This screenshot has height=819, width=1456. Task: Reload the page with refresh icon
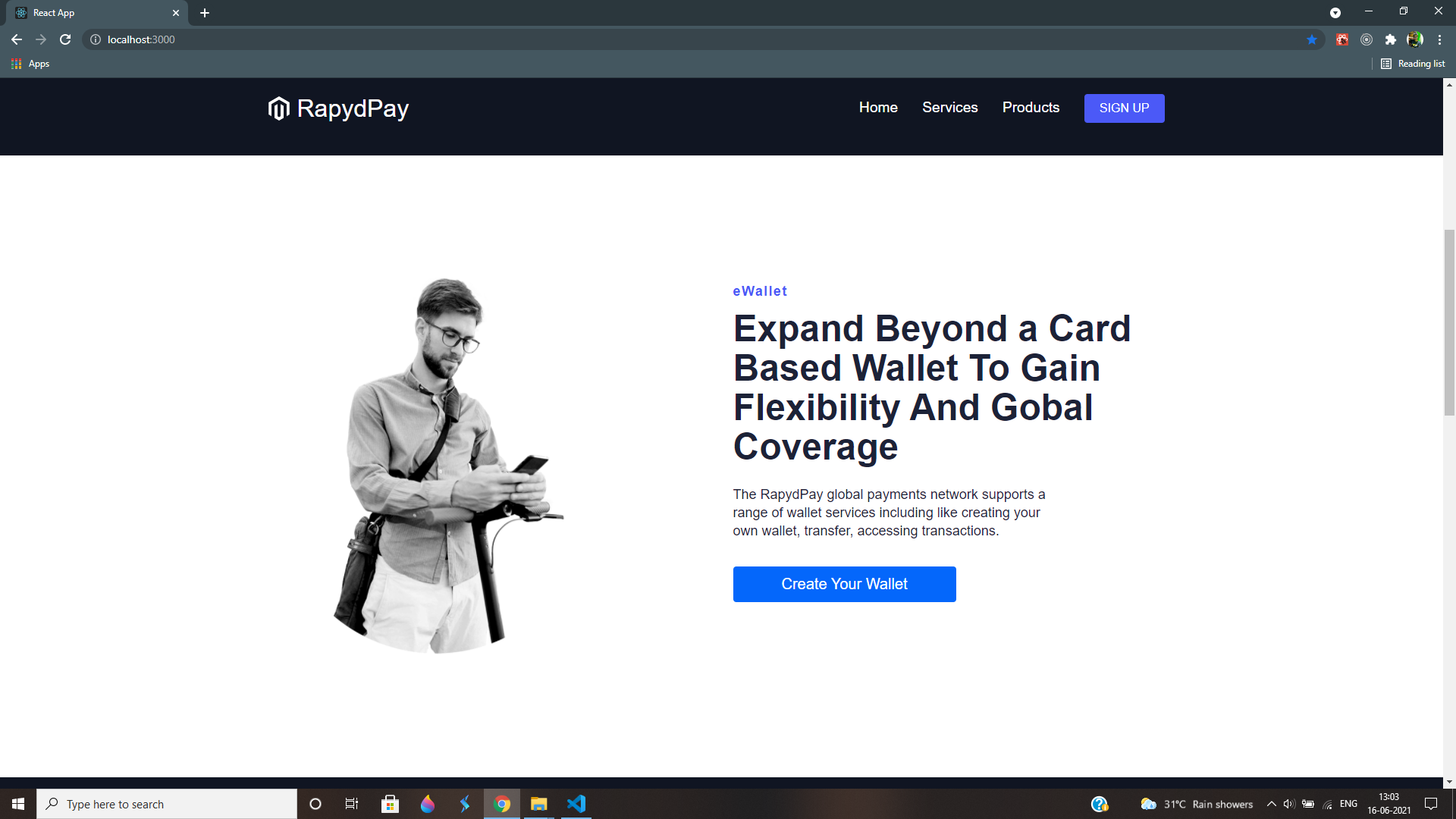pyautogui.click(x=65, y=39)
